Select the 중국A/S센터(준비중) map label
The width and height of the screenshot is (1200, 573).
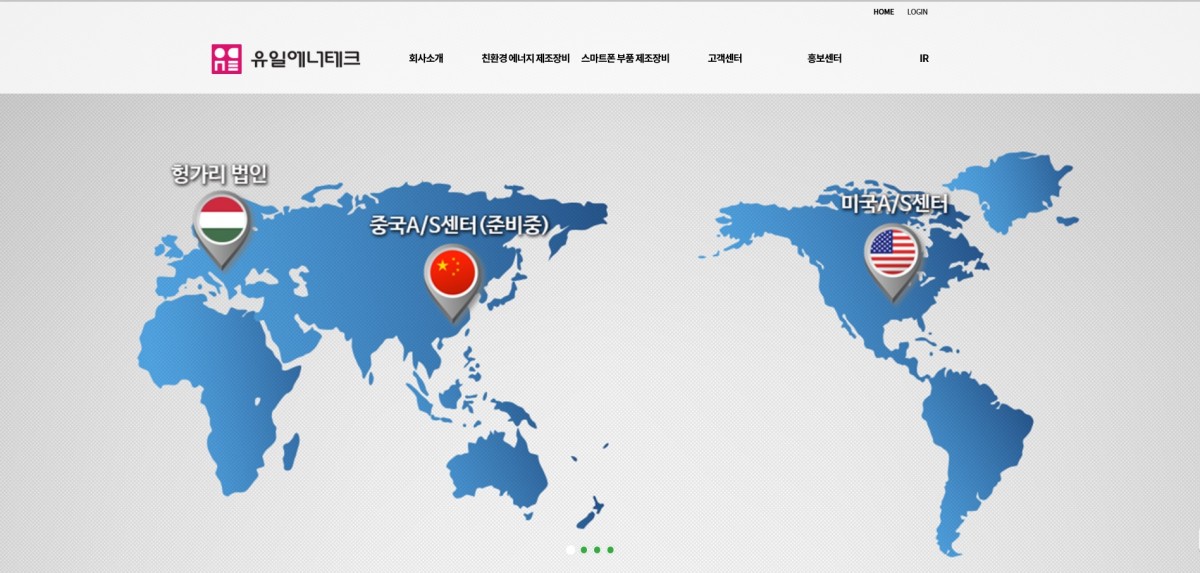460,225
